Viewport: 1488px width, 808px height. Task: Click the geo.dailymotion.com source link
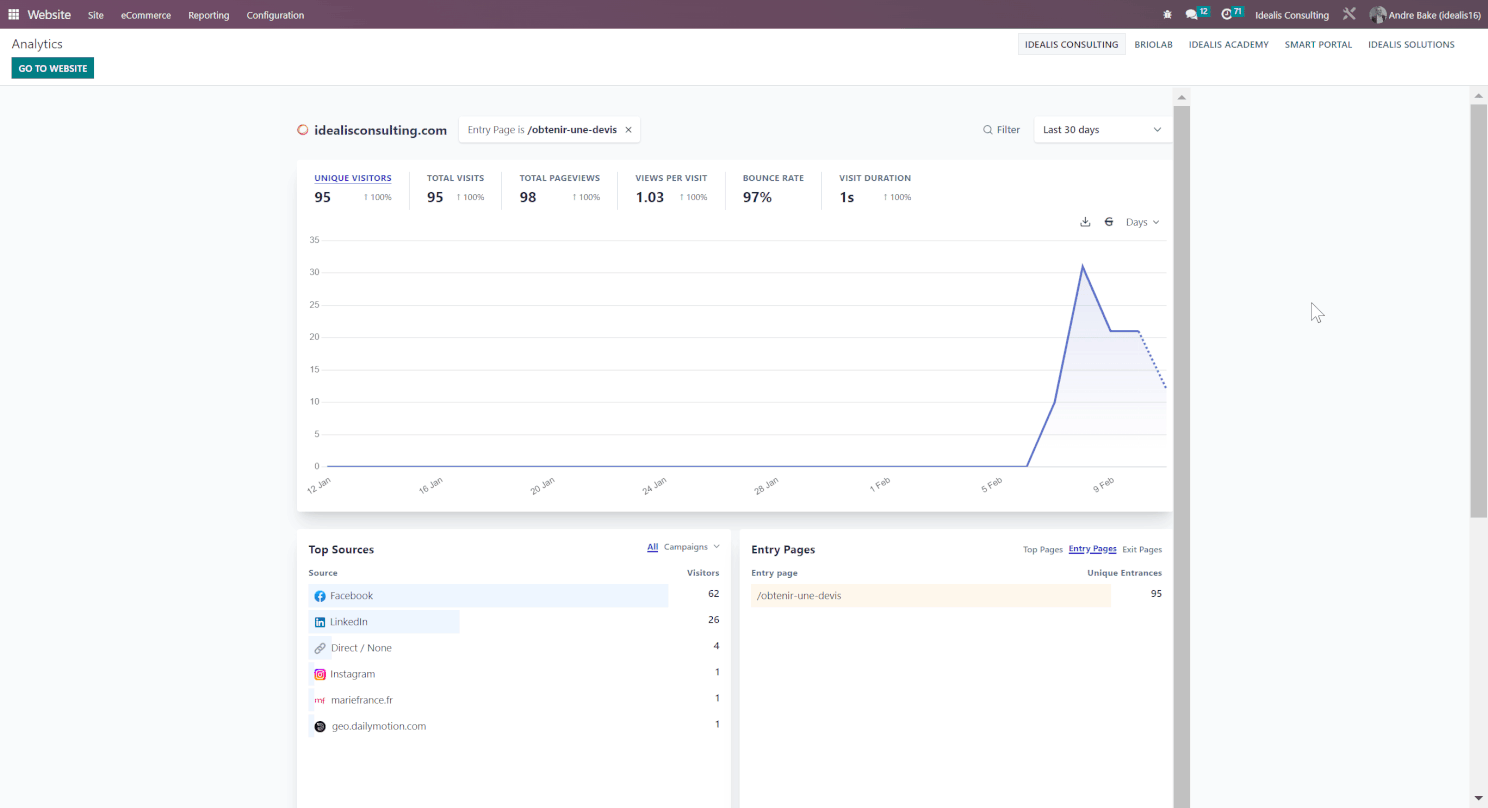pos(379,726)
